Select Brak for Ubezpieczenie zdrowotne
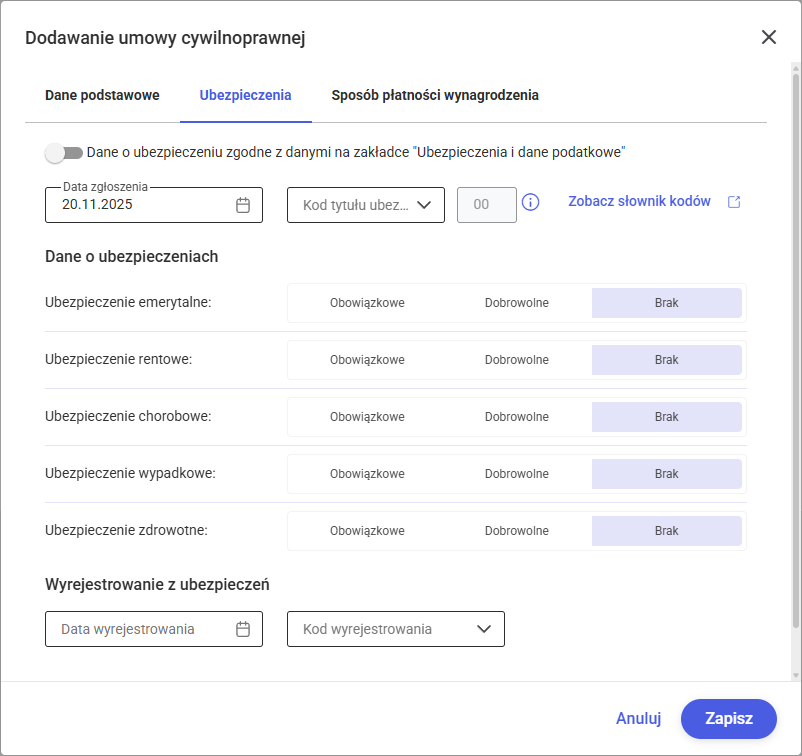Screen dimensions: 802x756 tap(666, 531)
